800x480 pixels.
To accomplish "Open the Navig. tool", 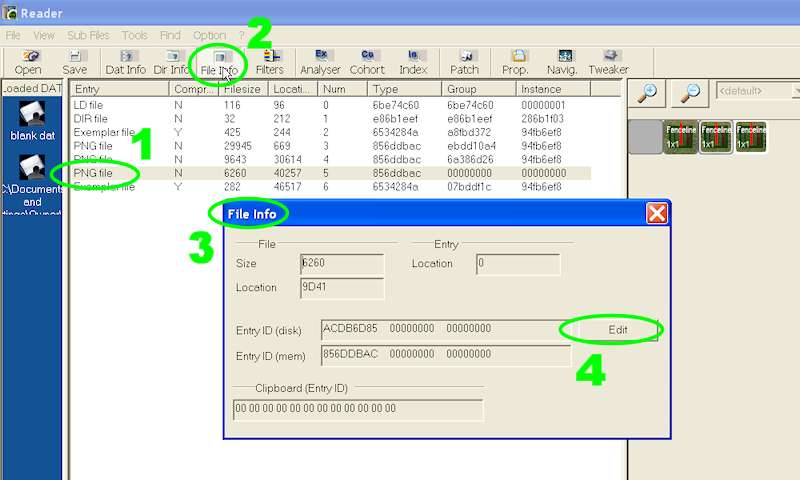I will [562, 62].
